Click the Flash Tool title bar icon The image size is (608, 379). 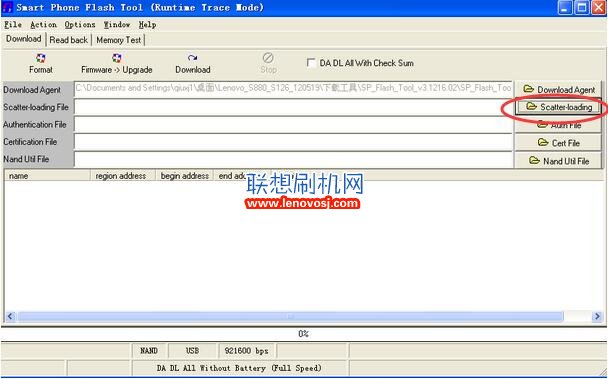tap(7, 8)
